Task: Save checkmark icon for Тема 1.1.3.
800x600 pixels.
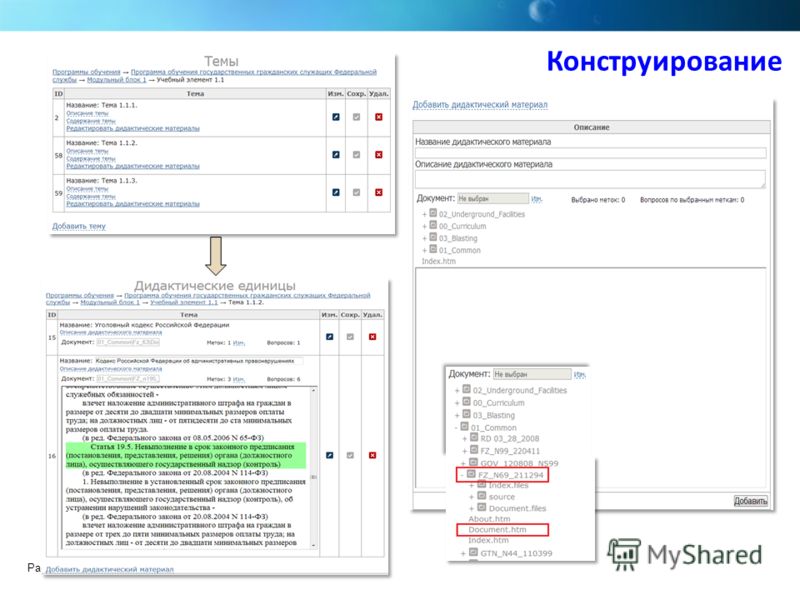Action: (357, 192)
